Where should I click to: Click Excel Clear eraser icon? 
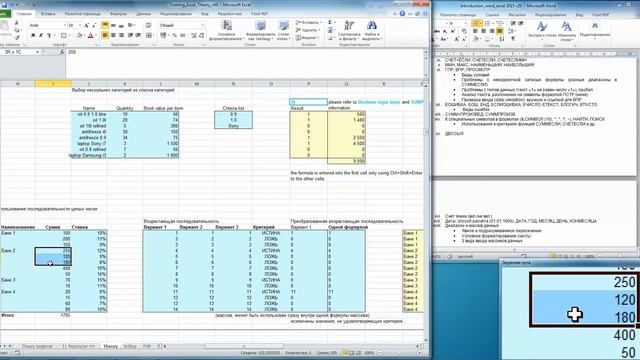[x=330, y=38]
